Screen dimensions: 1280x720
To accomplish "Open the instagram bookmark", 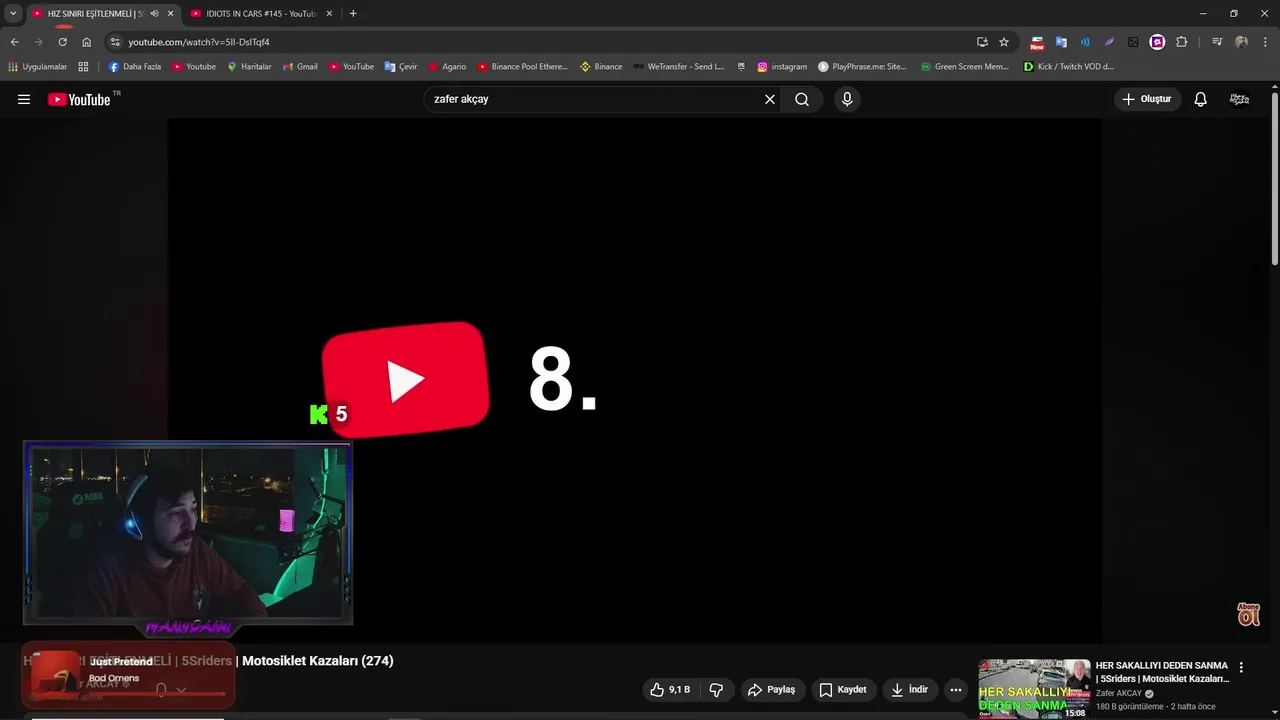I will click(x=782, y=67).
